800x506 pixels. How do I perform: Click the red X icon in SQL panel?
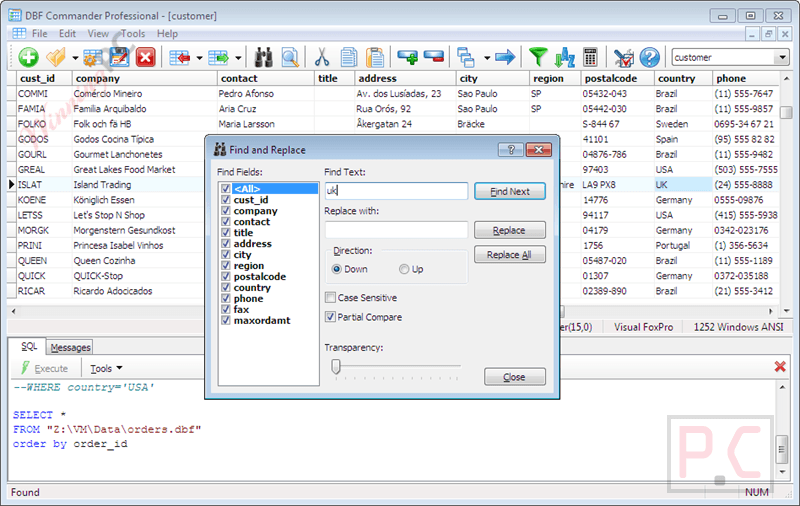pyautogui.click(x=780, y=366)
